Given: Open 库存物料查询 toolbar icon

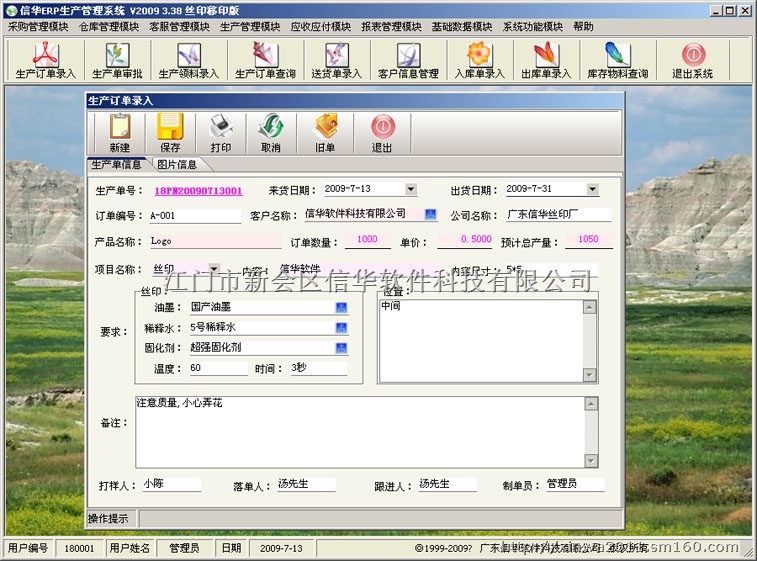Looking at the screenshot, I should [617, 61].
